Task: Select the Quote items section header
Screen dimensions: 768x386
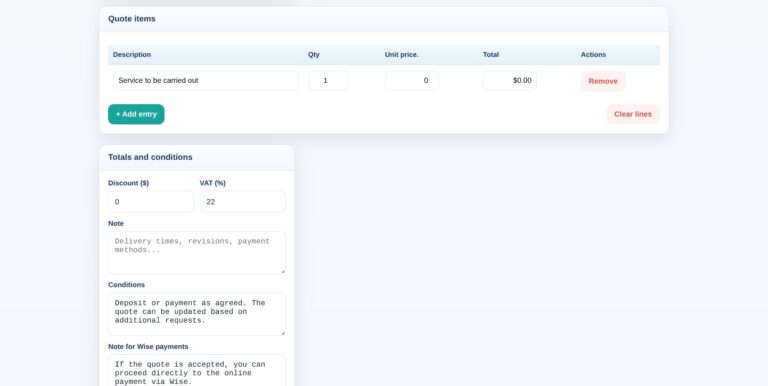Action: (x=132, y=19)
